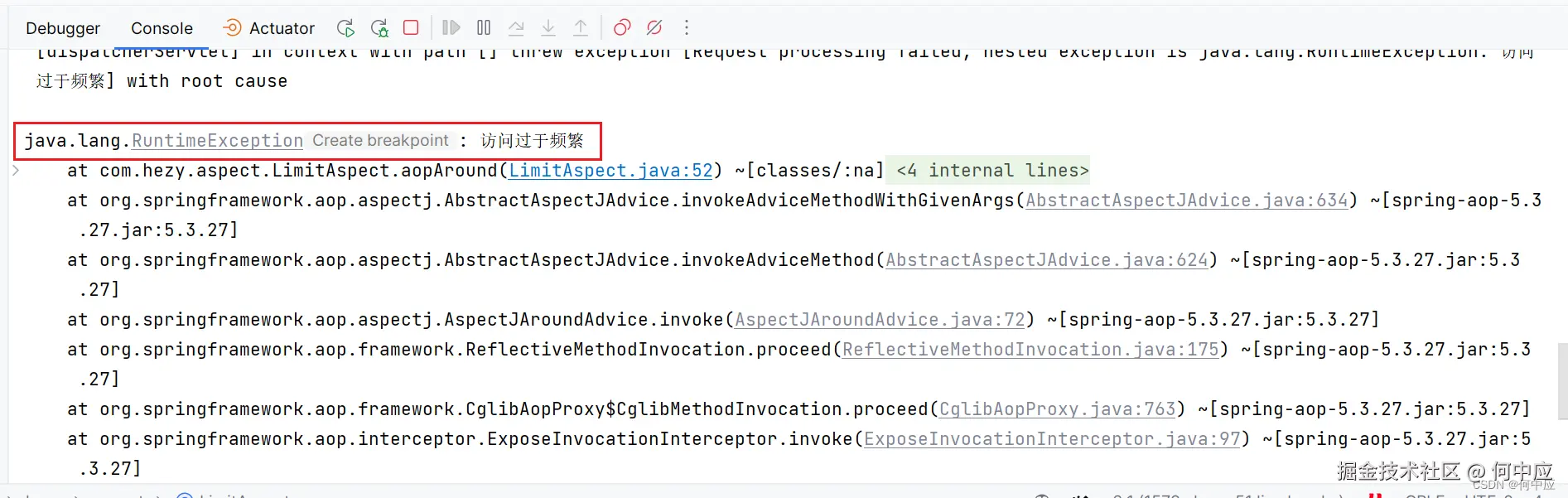Switch to the Debugger tab
Image resolution: width=1568 pixels, height=498 pixels.
(63, 28)
